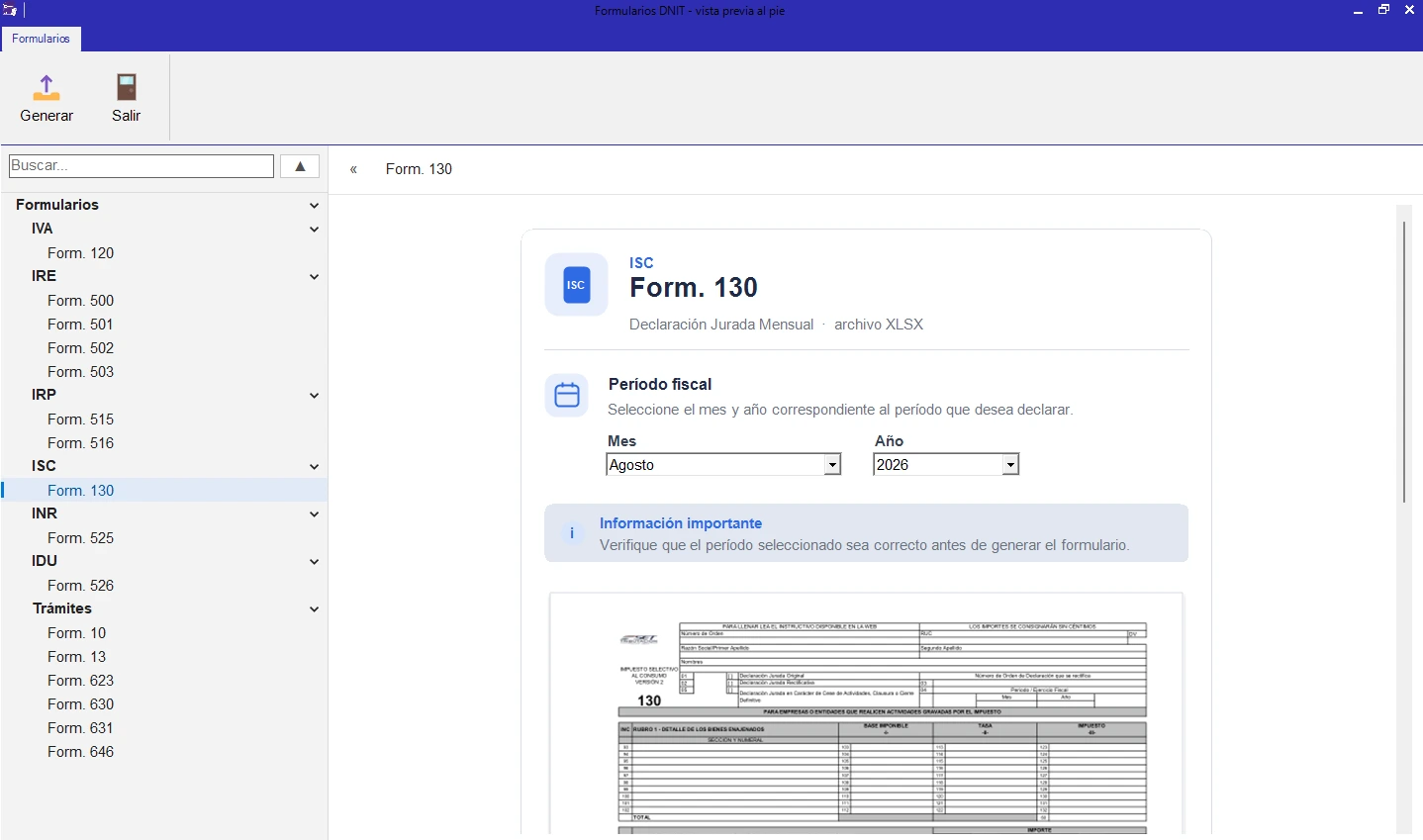1423x840 pixels.
Task: Select Form. 646 in the tree
Action: 80,752
